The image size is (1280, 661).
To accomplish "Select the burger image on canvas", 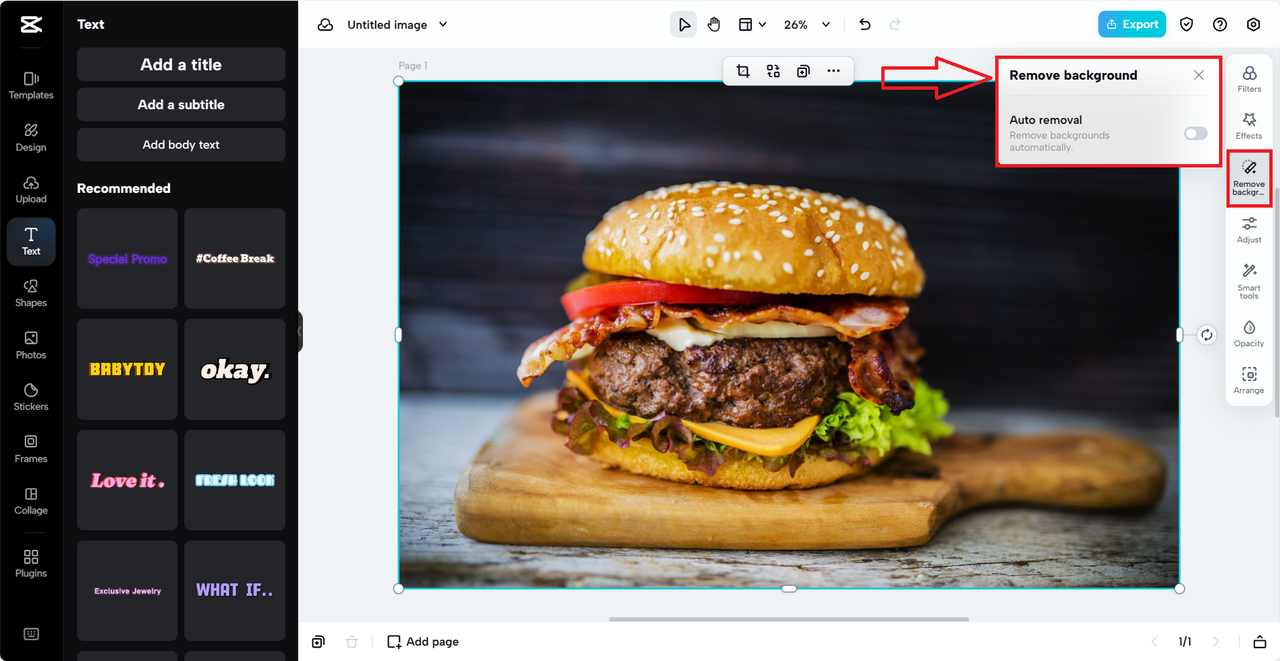I will pyautogui.click(x=789, y=335).
